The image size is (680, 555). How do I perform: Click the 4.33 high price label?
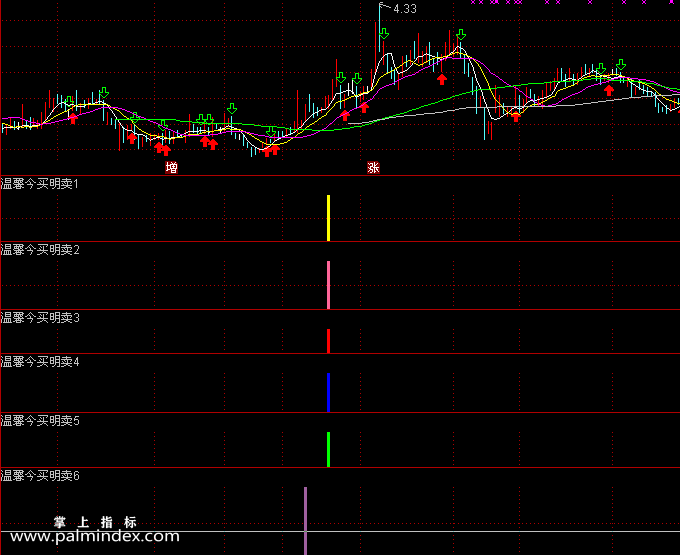click(x=405, y=9)
